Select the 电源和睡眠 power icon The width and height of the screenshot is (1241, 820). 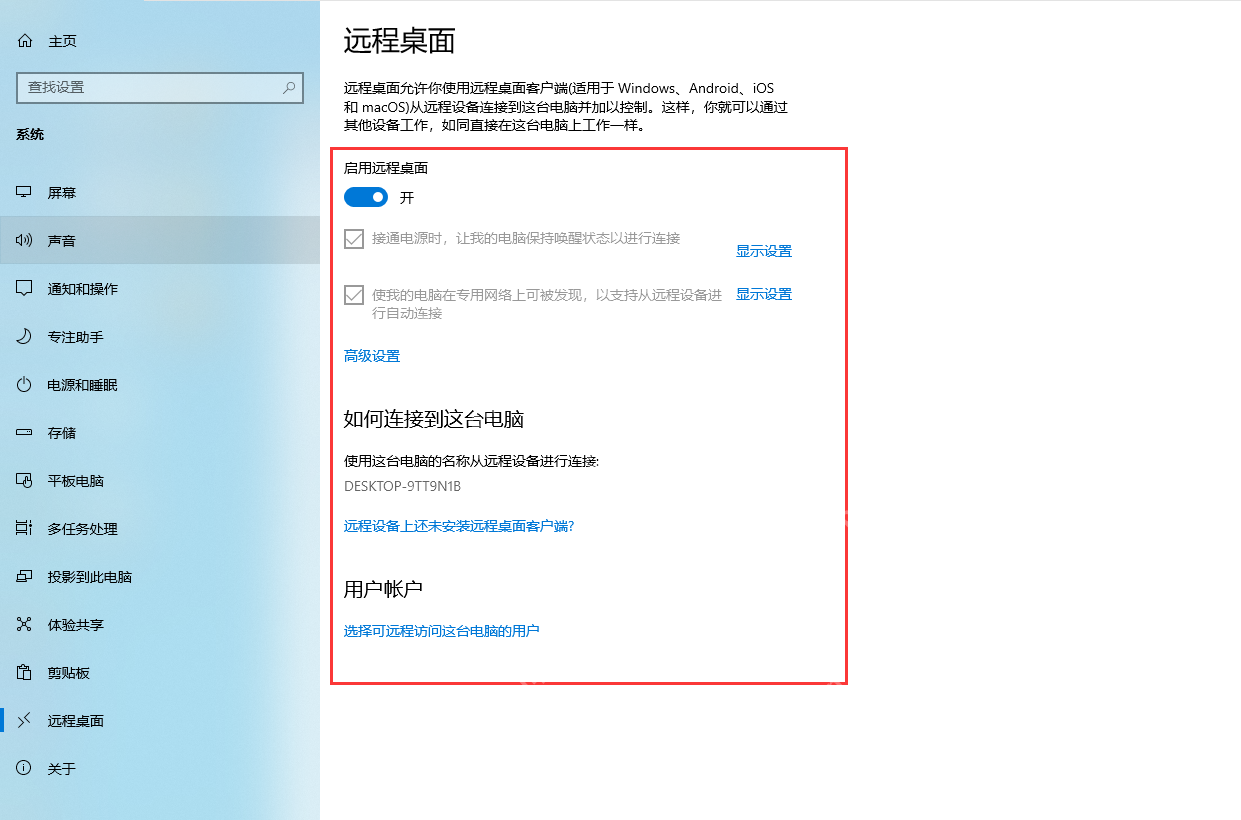(25, 385)
